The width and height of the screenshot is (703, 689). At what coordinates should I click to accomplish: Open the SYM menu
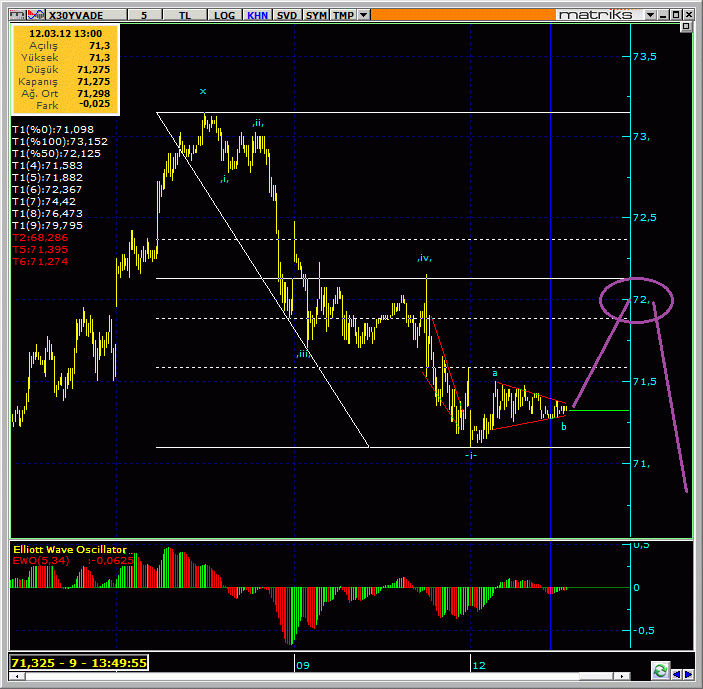coord(316,15)
